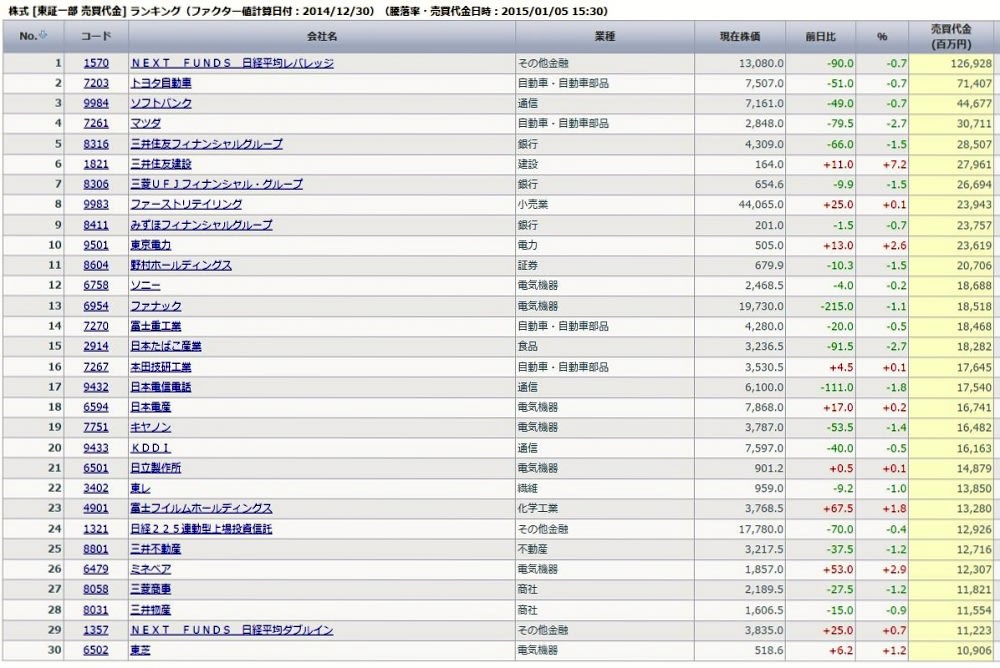1000x668 pixels.
Task: Open stock code link 8031
Action: pyautogui.click(x=96, y=610)
